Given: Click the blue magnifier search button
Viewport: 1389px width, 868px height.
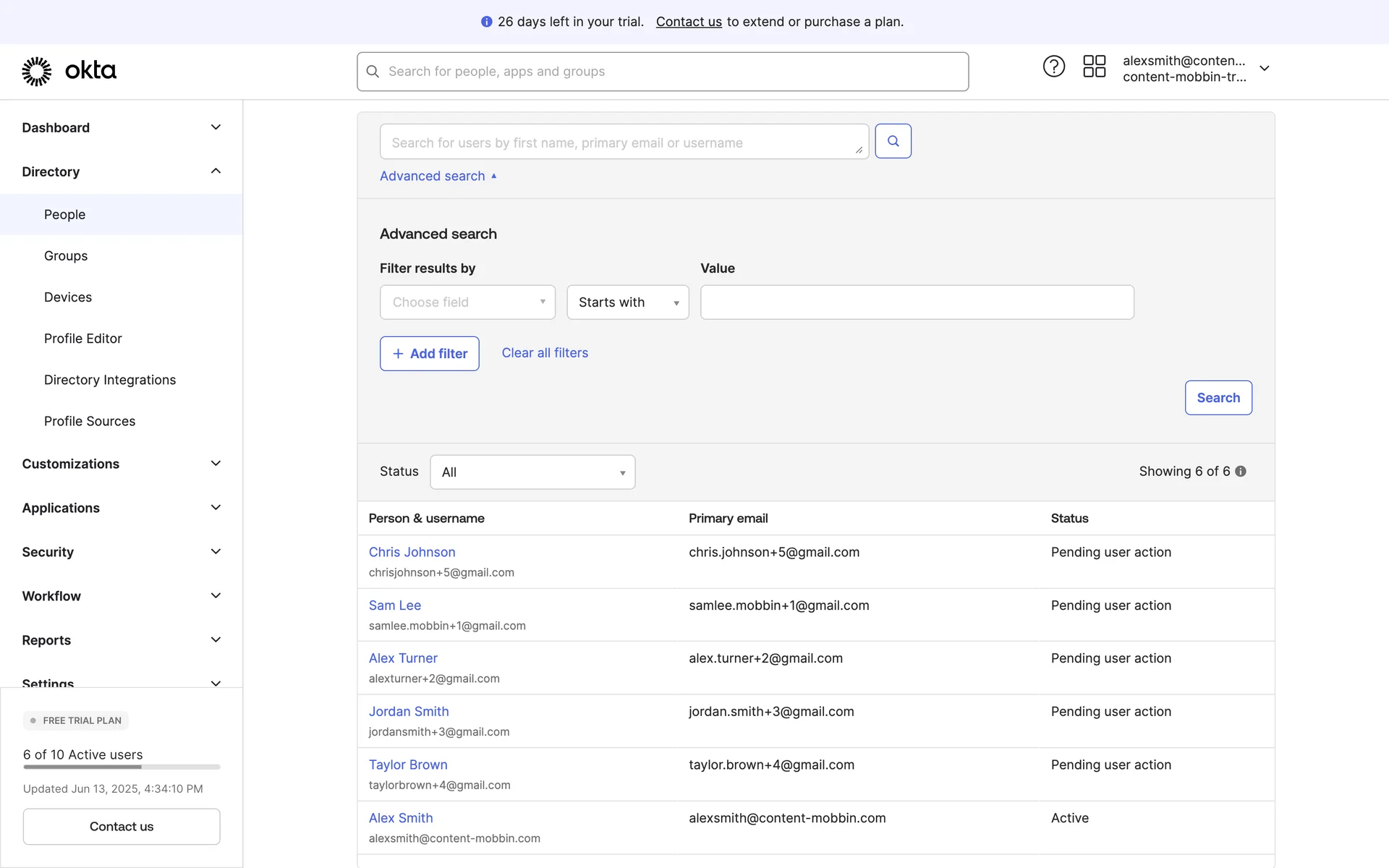Looking at the screenshot, I should coord(893,141).
